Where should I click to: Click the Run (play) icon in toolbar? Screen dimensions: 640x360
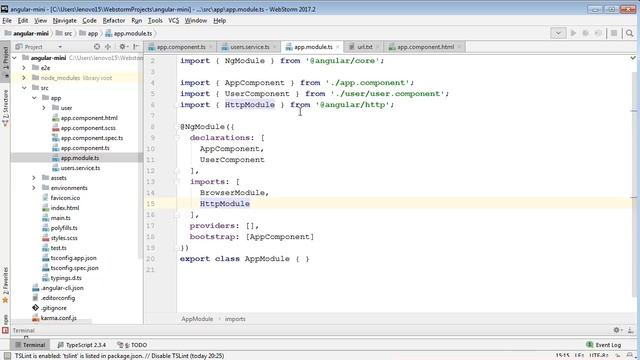[573, 33]
